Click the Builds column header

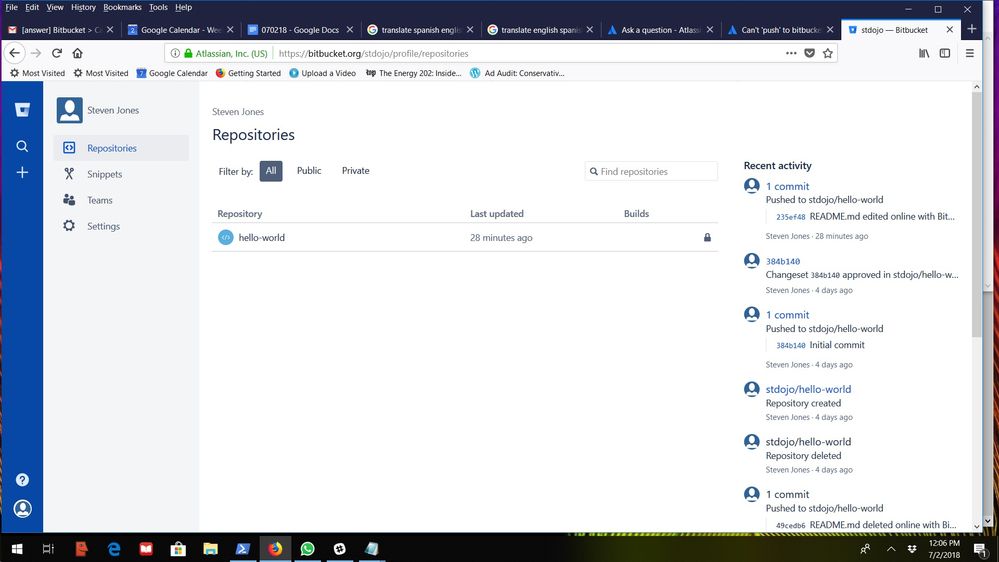(x=636, y=213)
